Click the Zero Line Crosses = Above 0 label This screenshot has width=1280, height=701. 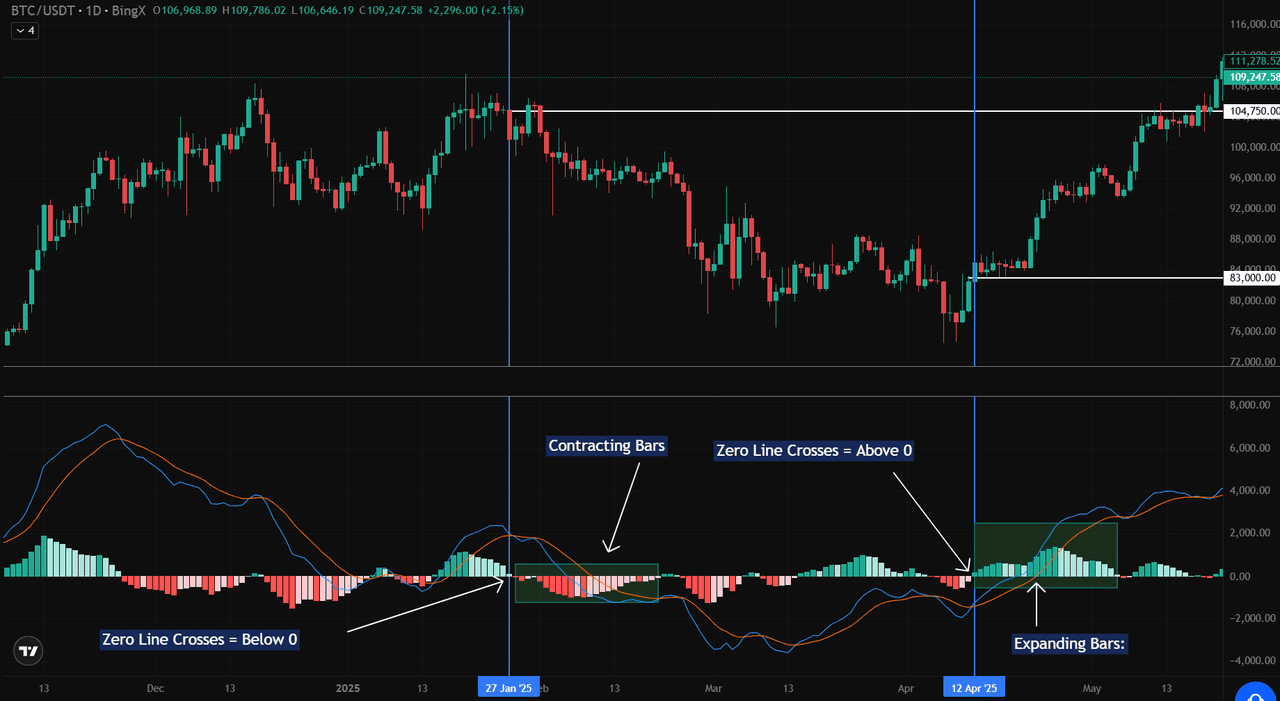pyautogui.click(x=814, y=451)
